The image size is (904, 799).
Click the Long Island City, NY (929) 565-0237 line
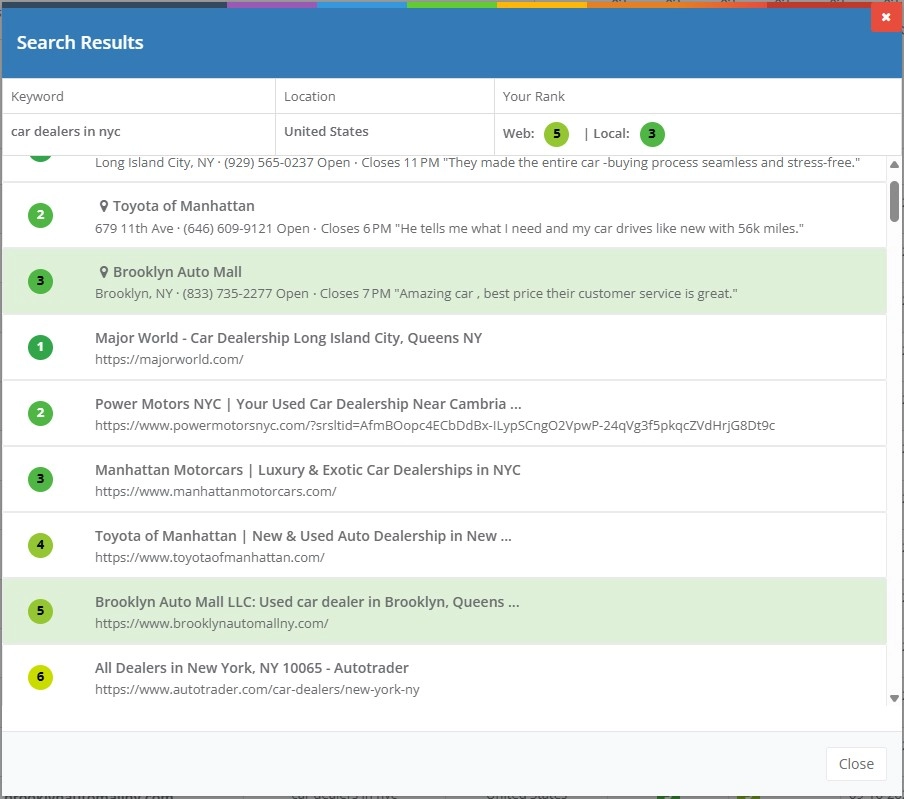pyautogui.click(x=477, y=163)
